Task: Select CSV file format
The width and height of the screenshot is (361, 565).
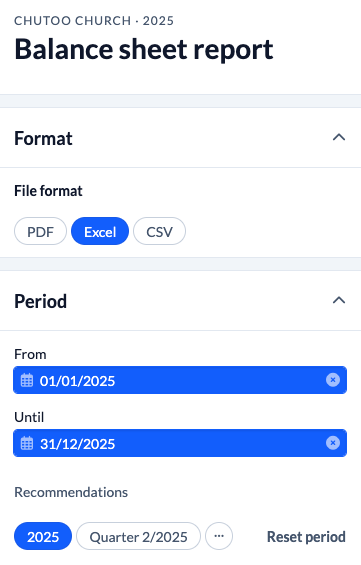Action: point(159,231)
